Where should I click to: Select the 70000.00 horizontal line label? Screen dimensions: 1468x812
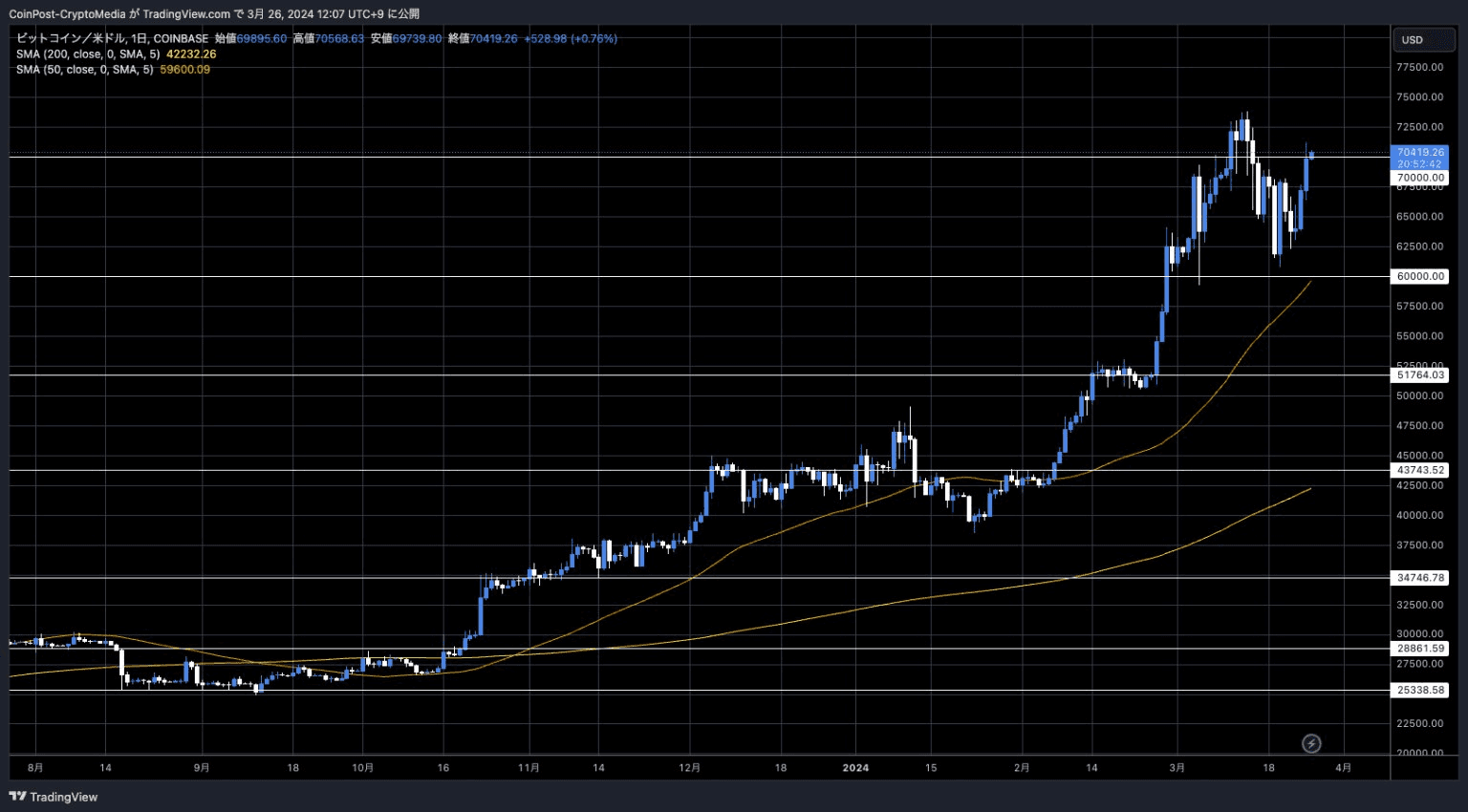[x=1420, y=178]
